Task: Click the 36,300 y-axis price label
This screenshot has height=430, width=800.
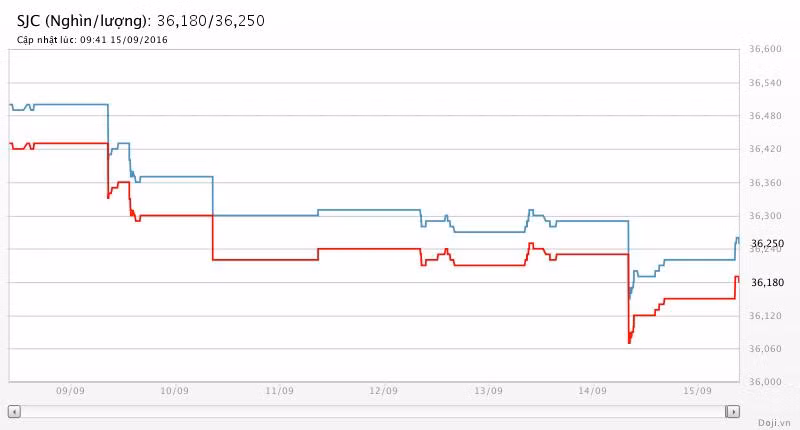Action: 765,216
